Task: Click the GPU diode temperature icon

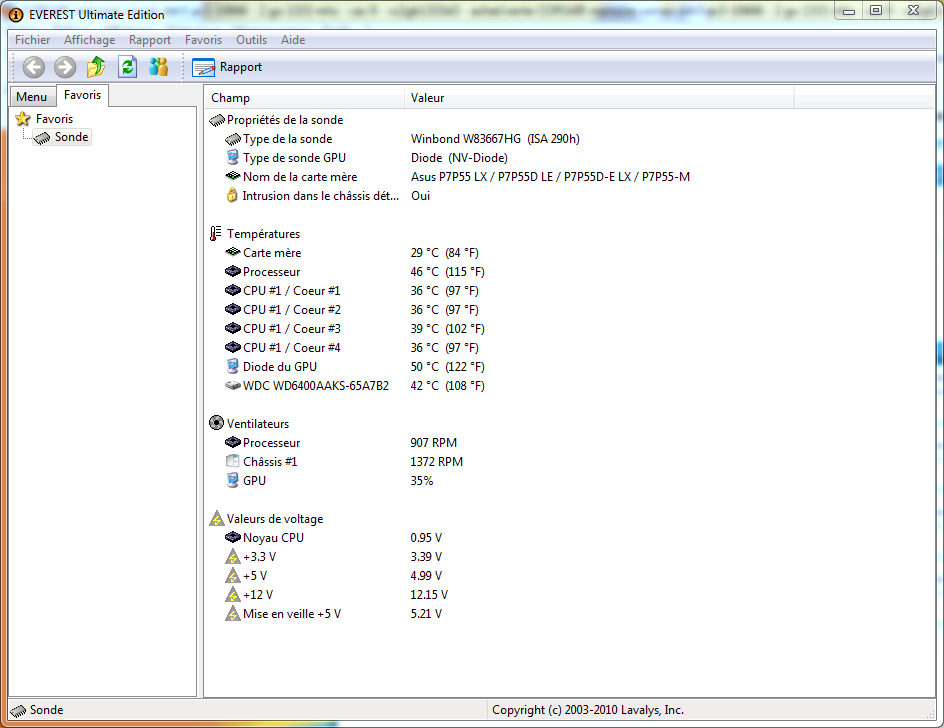Action: coord(234,367)
